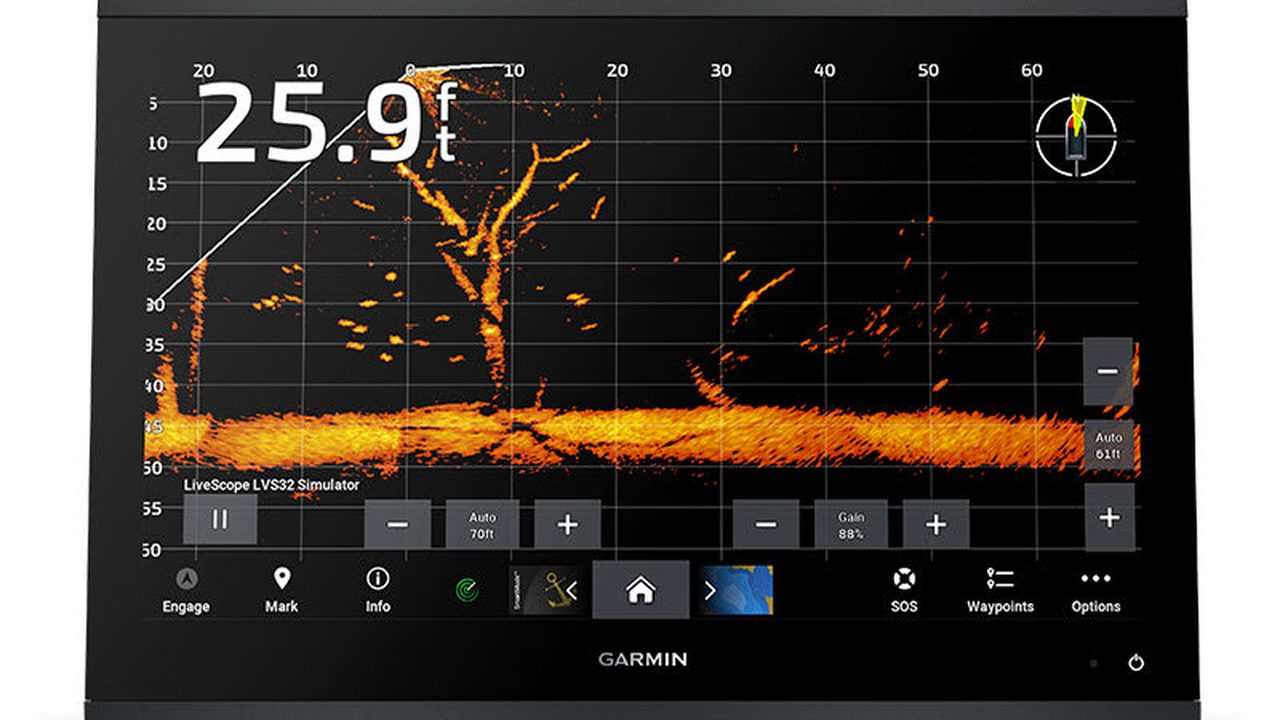
Task: Tap the Auto 70ft forward range button
Action: (x=482, y=524)
